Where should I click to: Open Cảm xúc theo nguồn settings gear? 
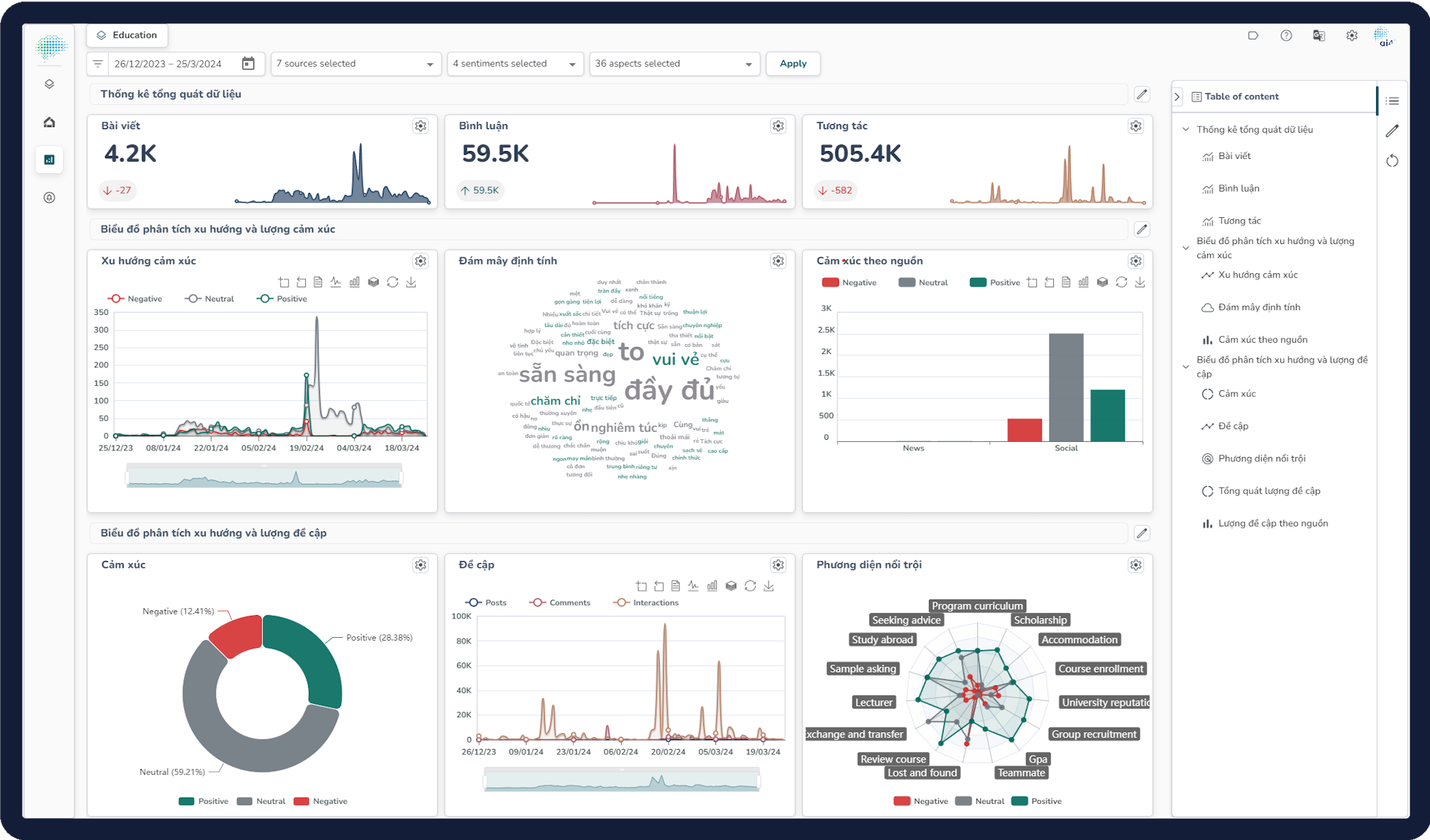click(x=1136, y=261)
